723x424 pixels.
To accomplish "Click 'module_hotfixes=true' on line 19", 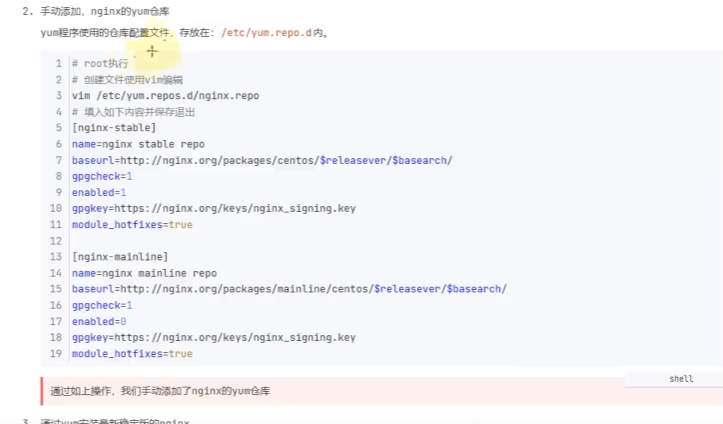I will (x=132, y=354).
